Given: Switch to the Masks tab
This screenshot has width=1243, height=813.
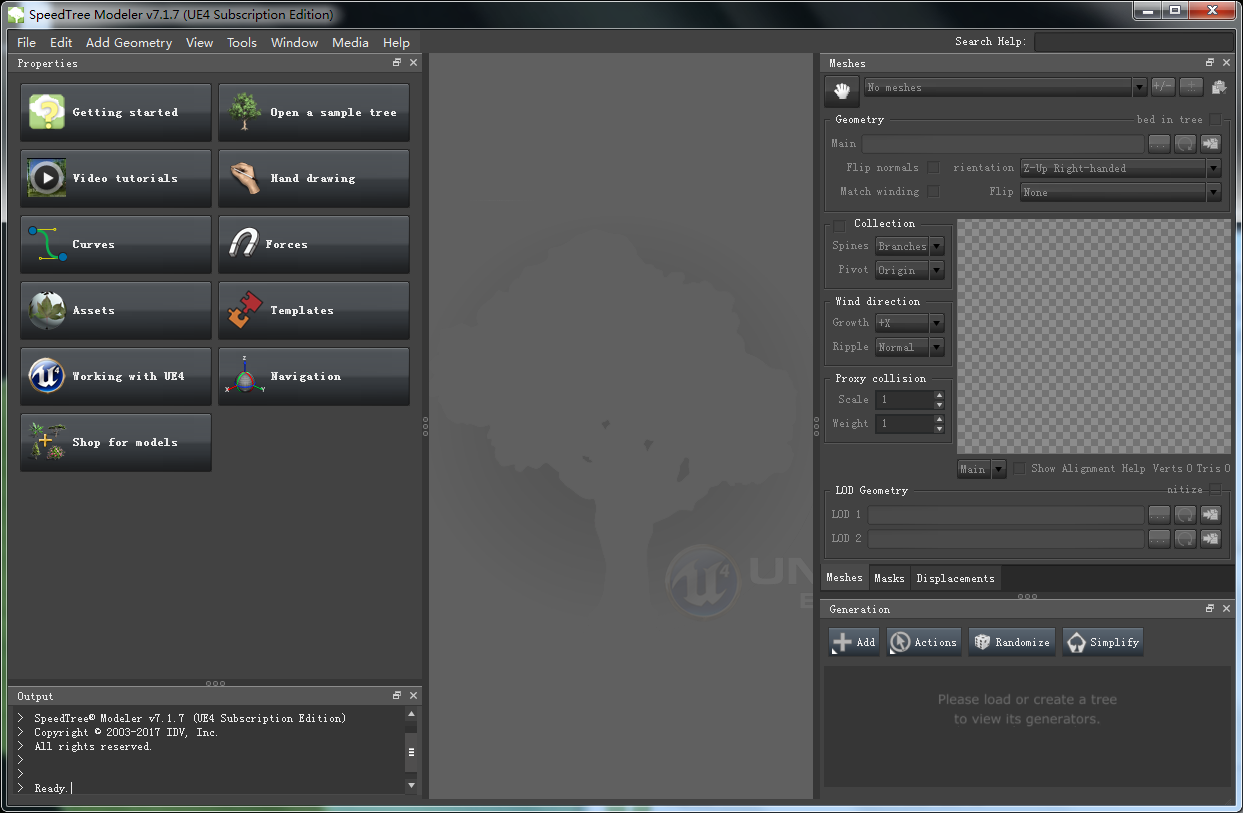Looking at the screenshot, I should [889, 578].
